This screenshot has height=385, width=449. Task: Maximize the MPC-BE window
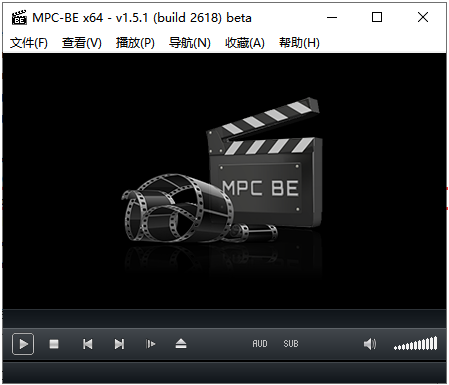377,17
